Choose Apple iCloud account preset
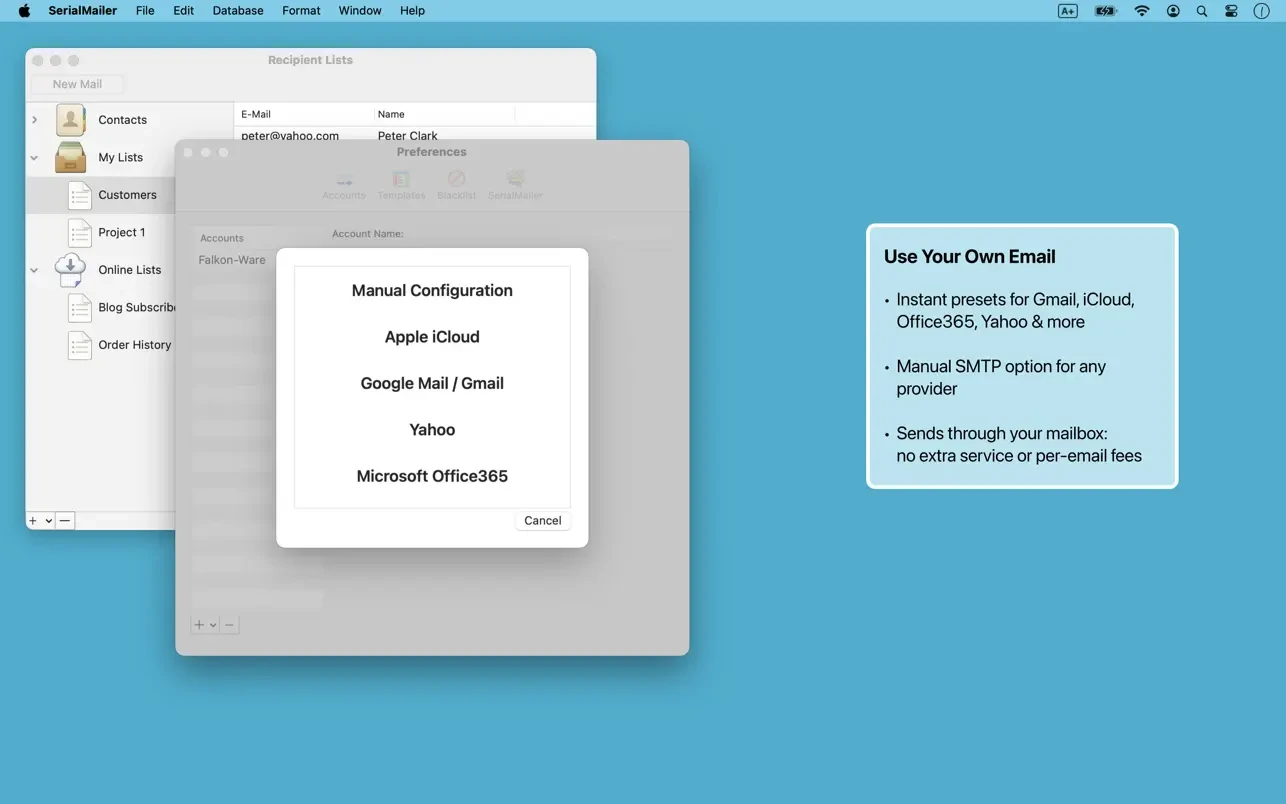 (x=432, y=337)
